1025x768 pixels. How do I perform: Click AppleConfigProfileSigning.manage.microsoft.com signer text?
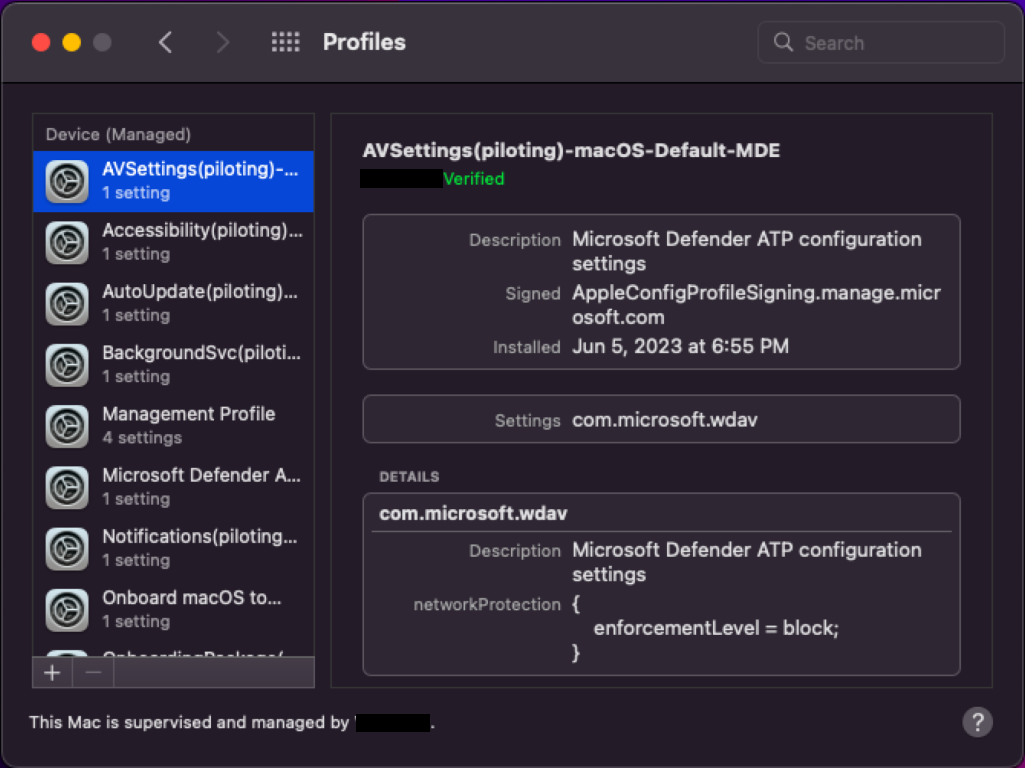756,305
